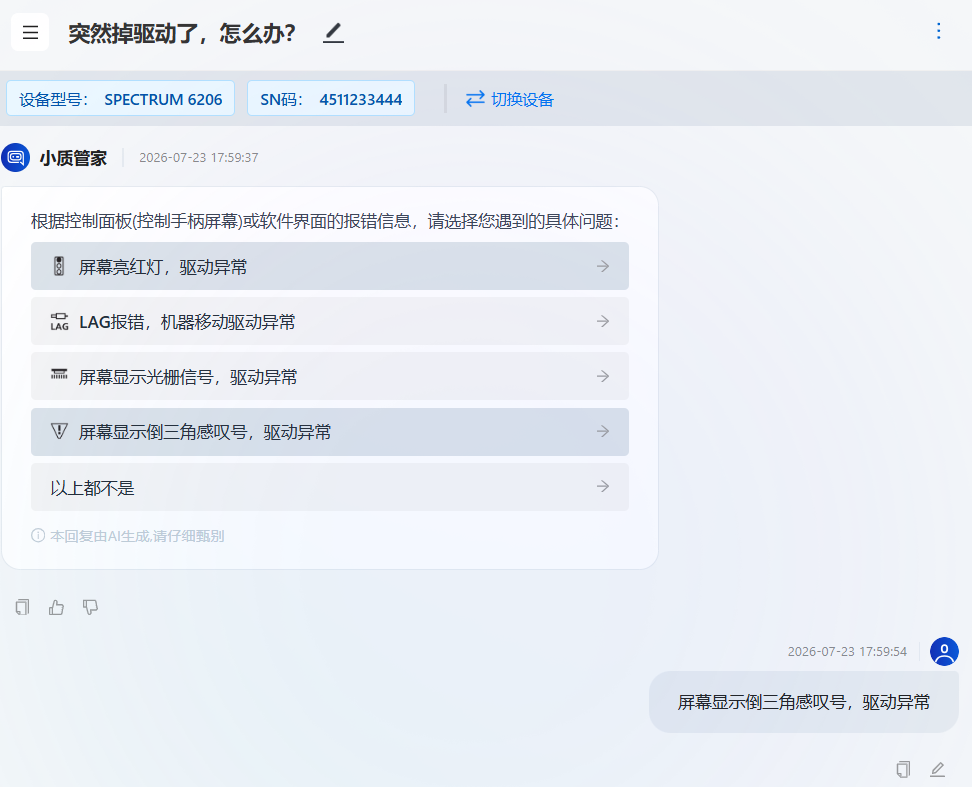Open the three-dot more options menu
The height and width of the screenshot is (787, 972).
point(939,31)
